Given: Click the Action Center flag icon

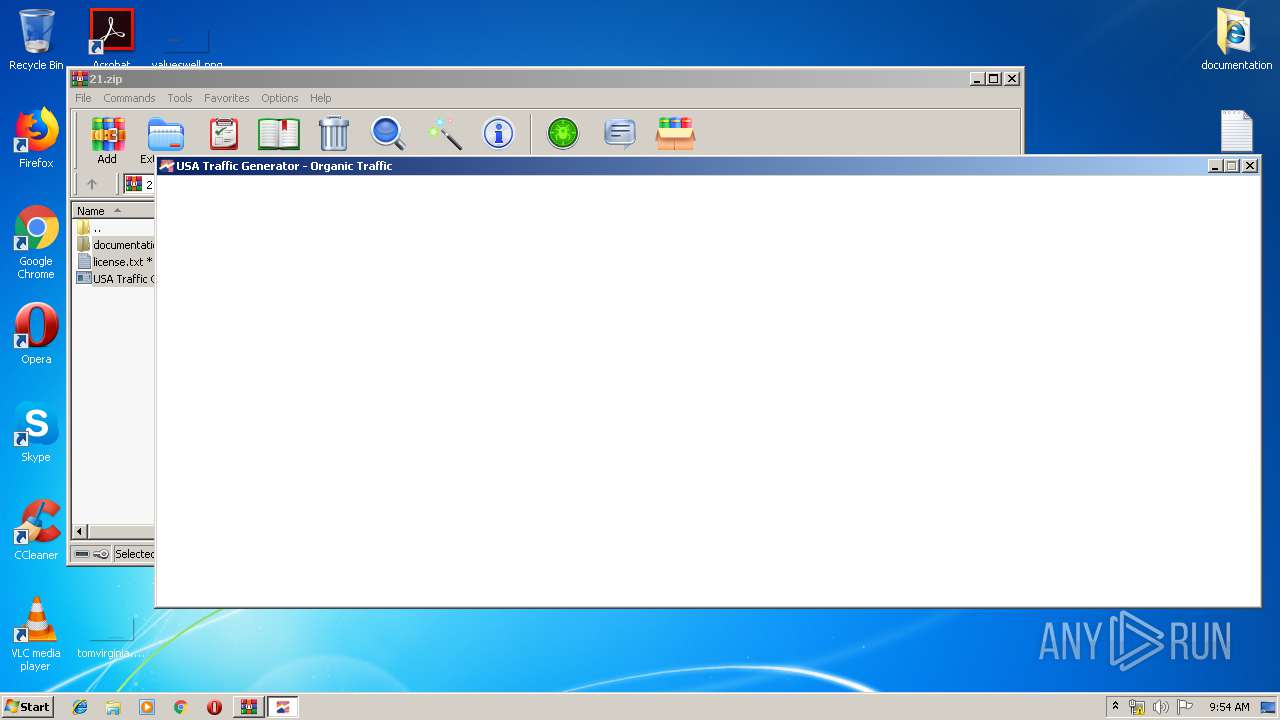Looking at the screenshot, I should [x=1185, y=707].
